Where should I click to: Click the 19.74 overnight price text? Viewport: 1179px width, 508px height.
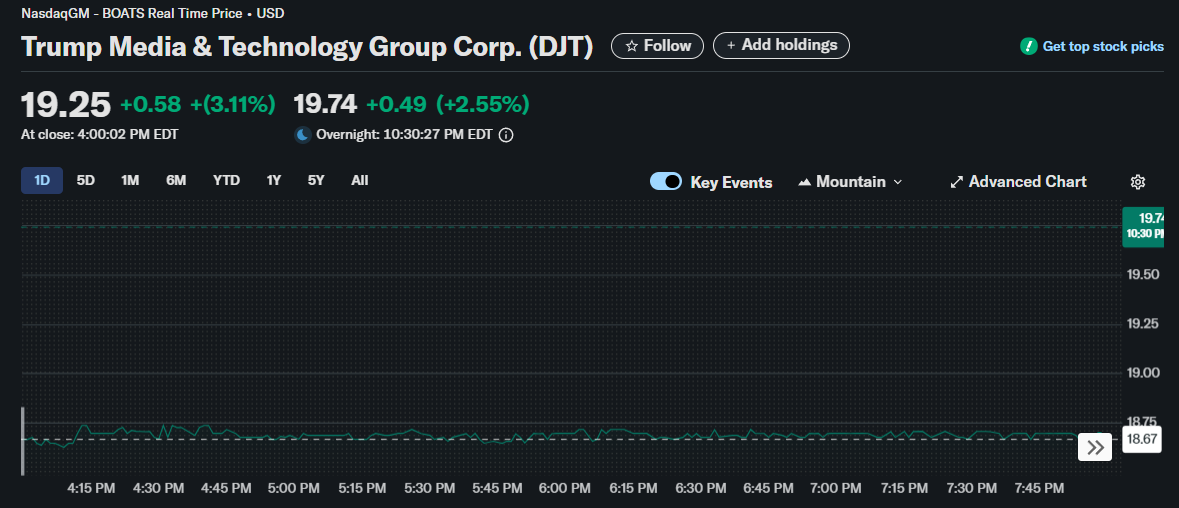pos(325,104)
